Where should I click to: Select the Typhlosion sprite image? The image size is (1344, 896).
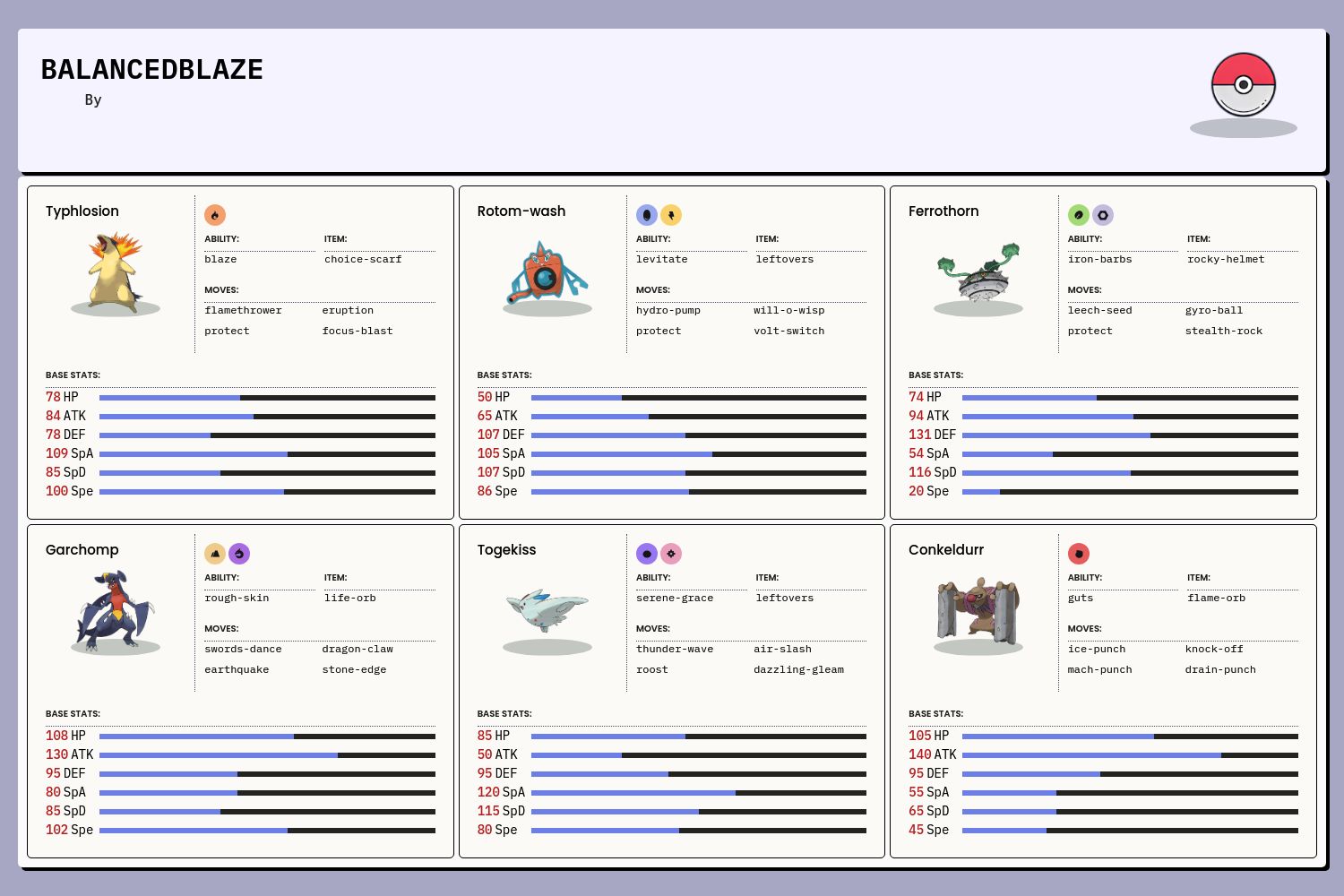pyautogui.click(x=116, y=271)
